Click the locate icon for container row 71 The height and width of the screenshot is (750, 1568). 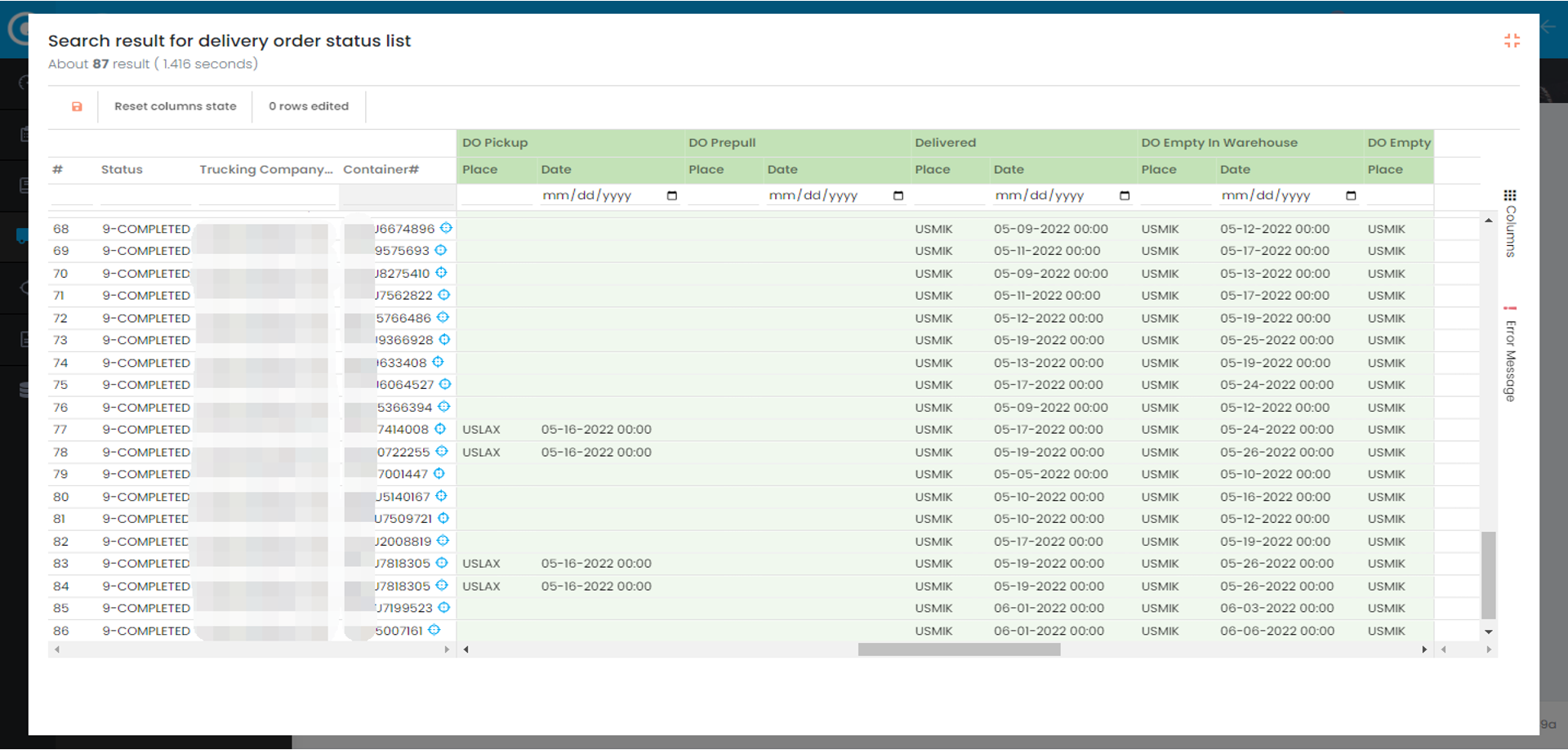click(443, 295)
